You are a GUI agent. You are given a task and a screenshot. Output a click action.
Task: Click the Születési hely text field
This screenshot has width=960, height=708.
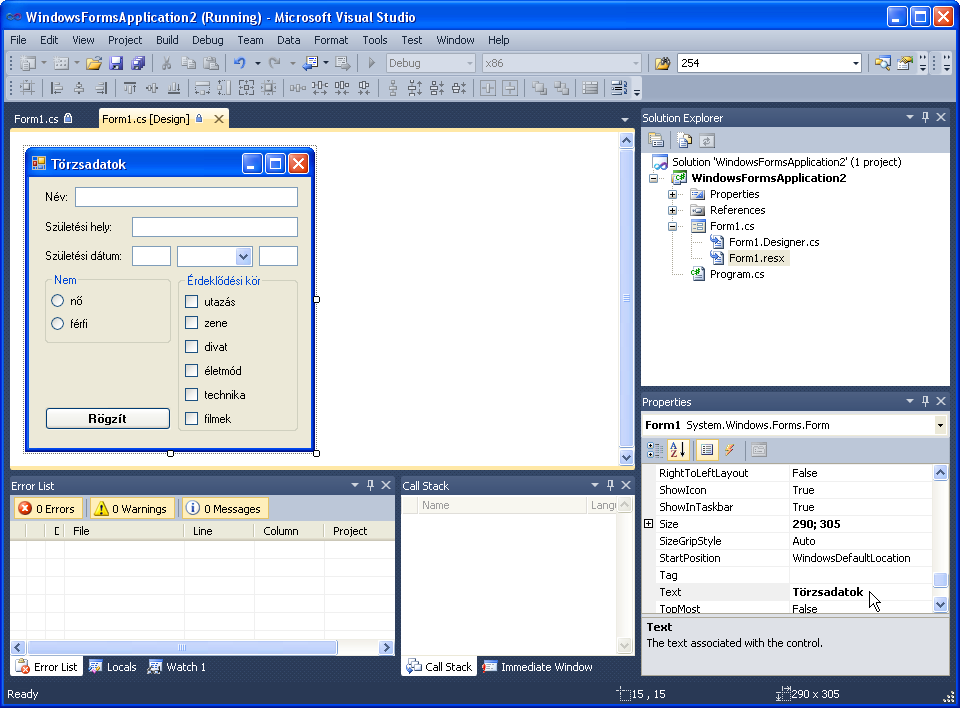coord(215,227)
